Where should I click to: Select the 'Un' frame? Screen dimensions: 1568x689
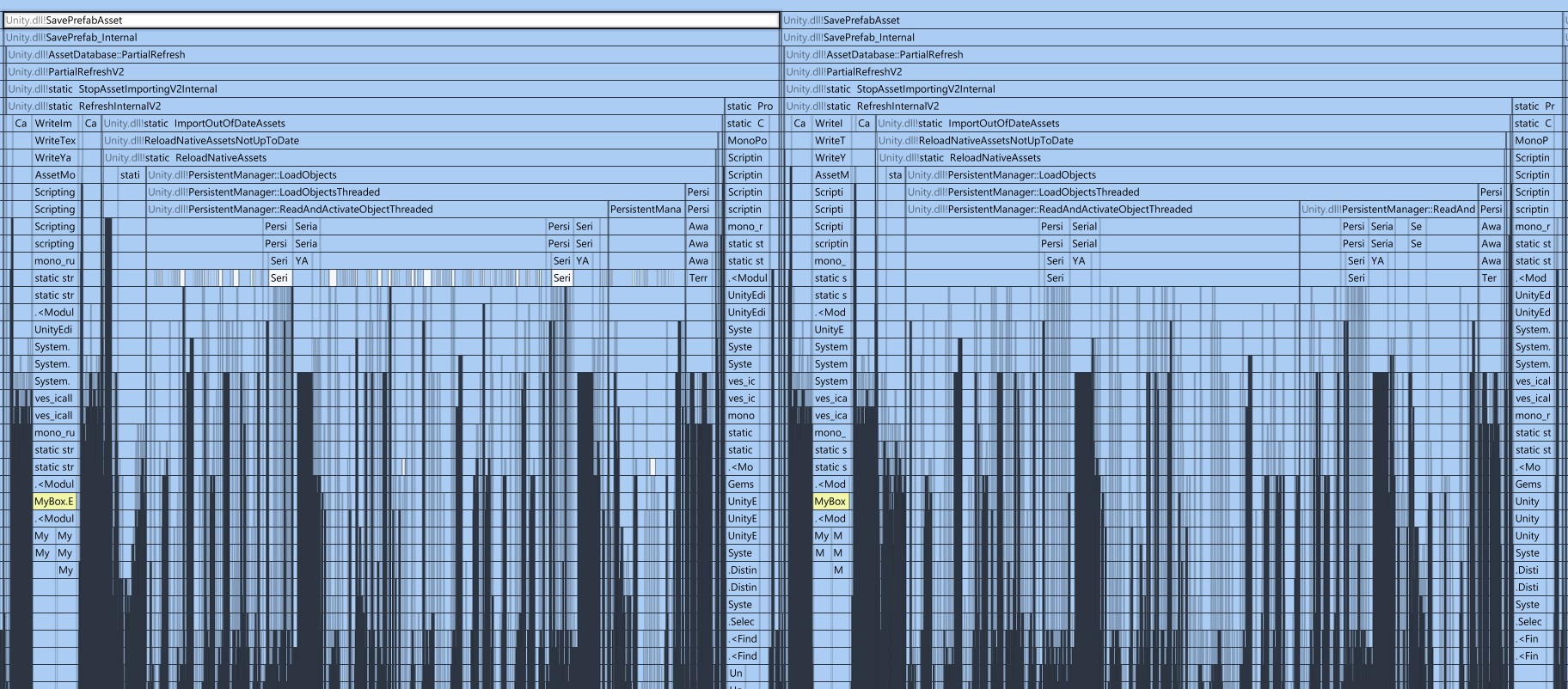pos(736,674)
